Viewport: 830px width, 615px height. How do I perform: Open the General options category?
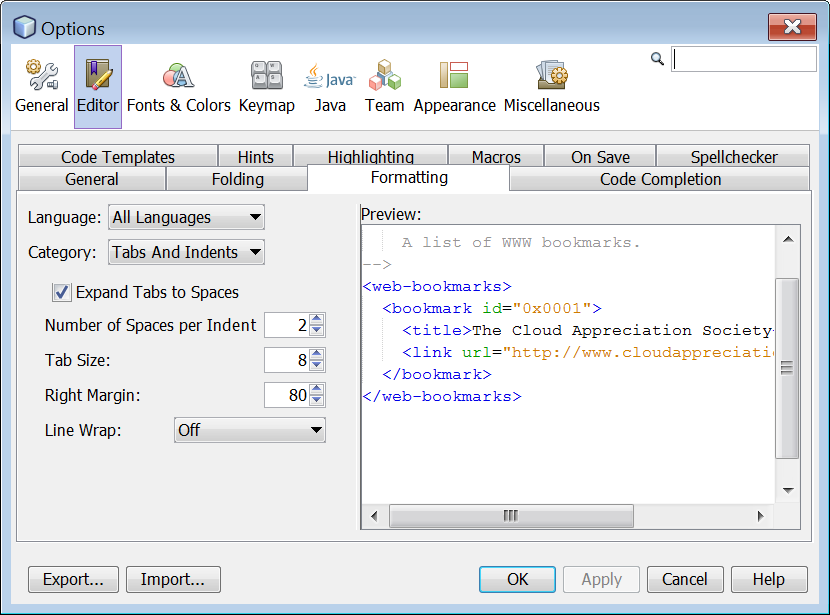[42, 87]
